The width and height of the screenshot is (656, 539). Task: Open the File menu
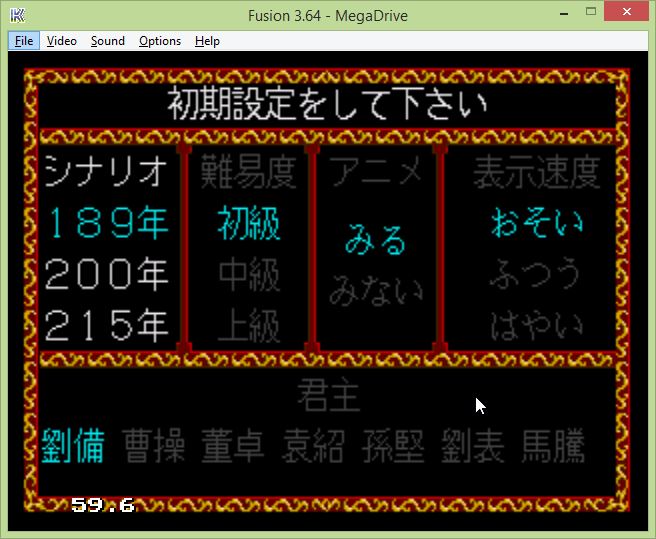(24, 41)
